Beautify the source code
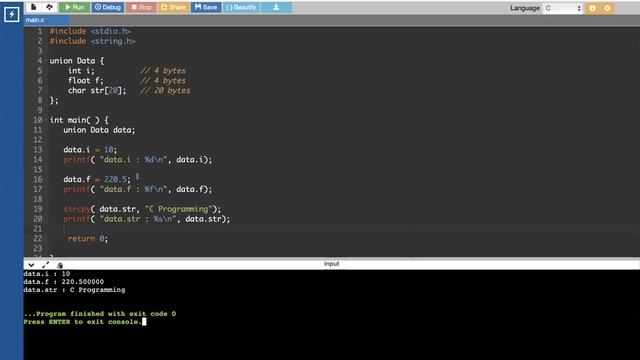This screenshot has width=640, height=360. (241, 7)
